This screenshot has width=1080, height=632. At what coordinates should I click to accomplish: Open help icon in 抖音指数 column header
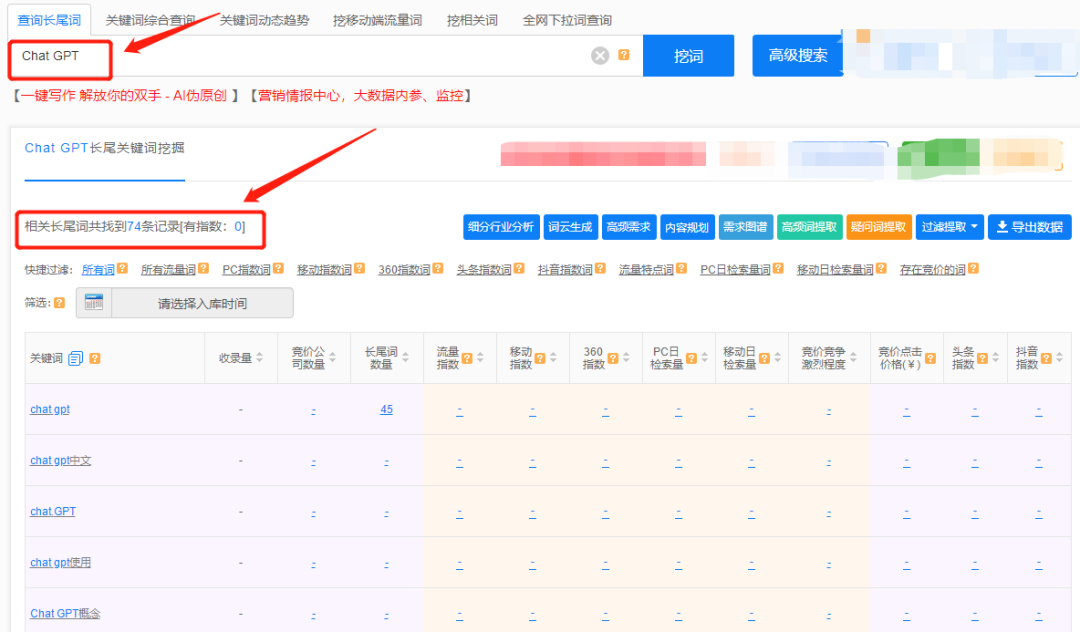[x=1046, y=358]
